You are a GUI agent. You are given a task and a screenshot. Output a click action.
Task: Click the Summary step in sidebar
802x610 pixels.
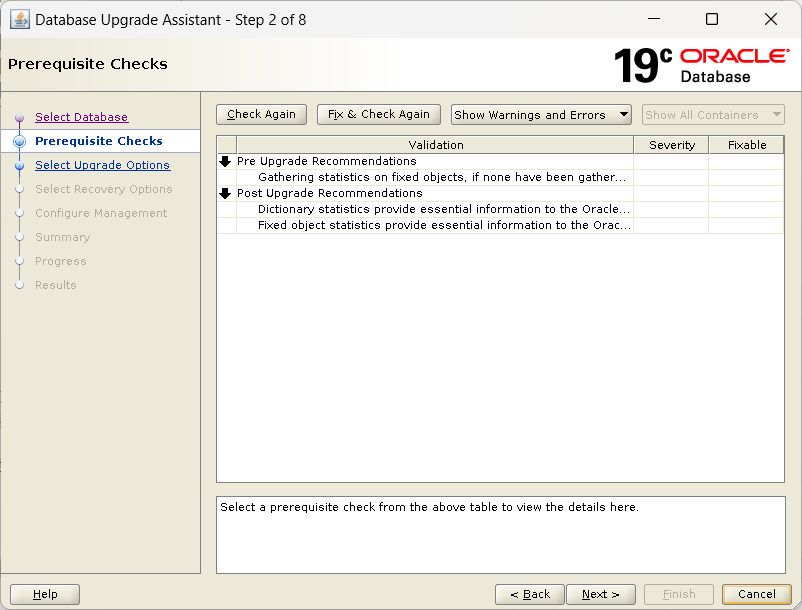pos(62,237)
